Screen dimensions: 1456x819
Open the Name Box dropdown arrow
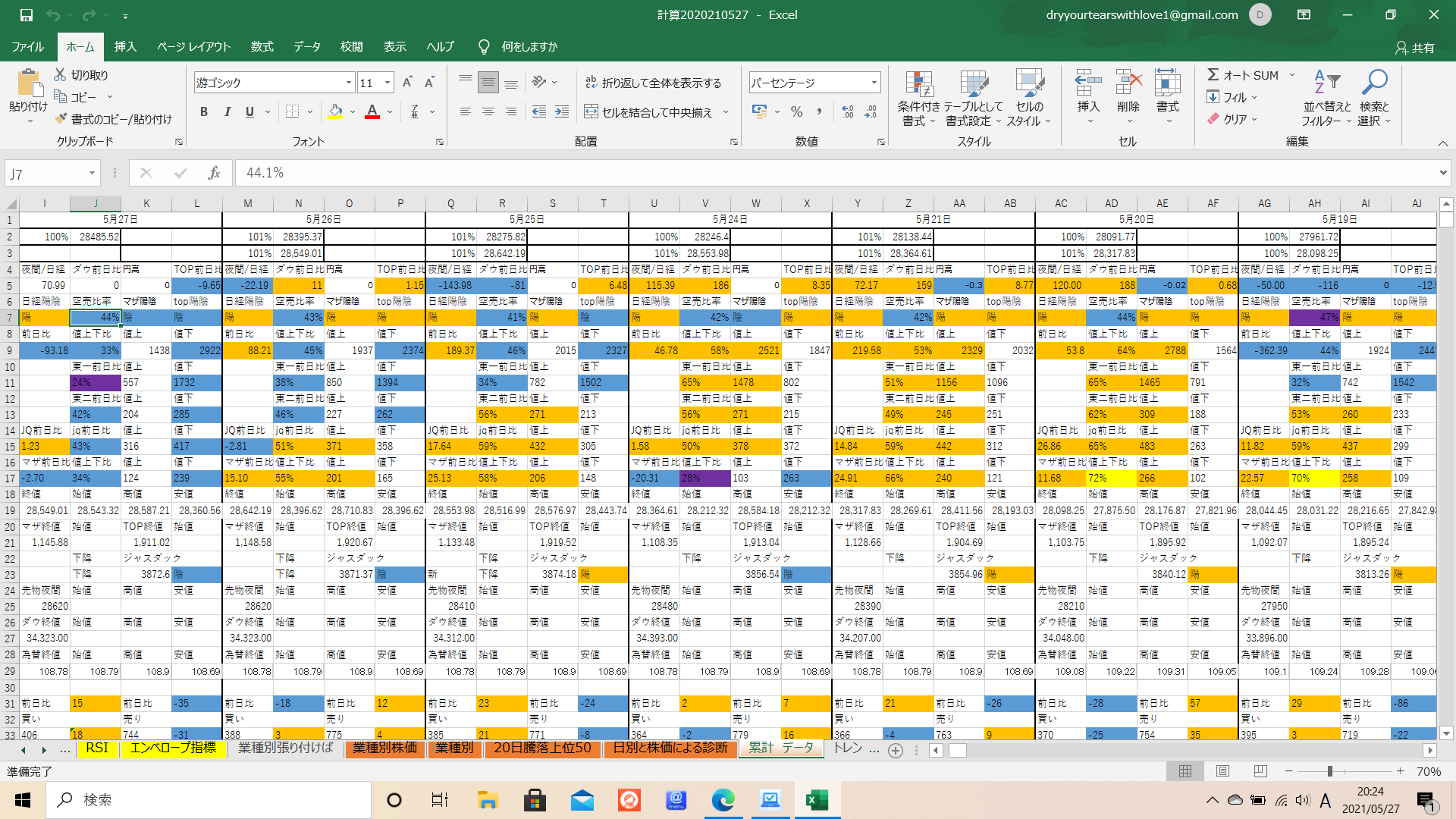click(x=92, y=174)
